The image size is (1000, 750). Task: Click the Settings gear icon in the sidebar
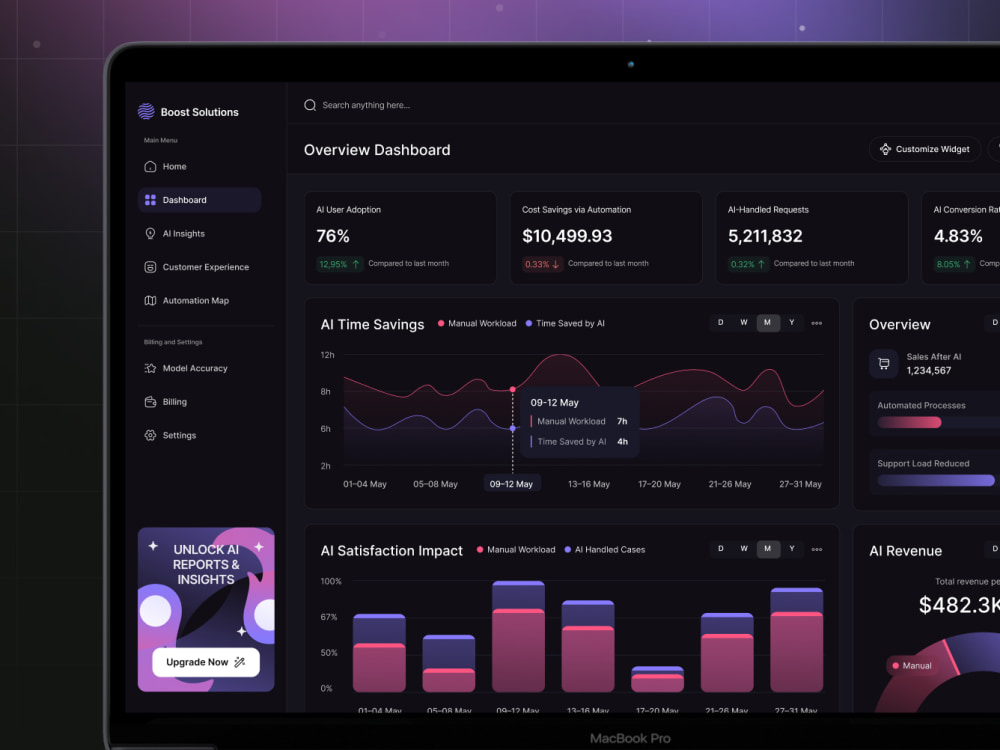click(151, 435)
